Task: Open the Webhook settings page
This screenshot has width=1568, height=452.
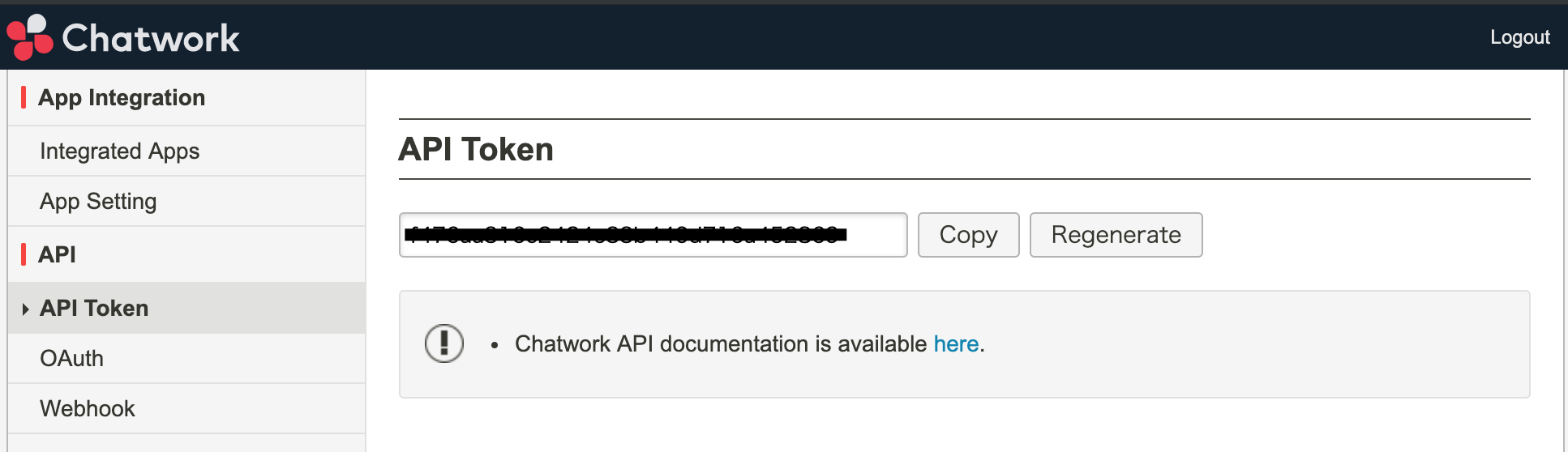Action: point(88,409)
